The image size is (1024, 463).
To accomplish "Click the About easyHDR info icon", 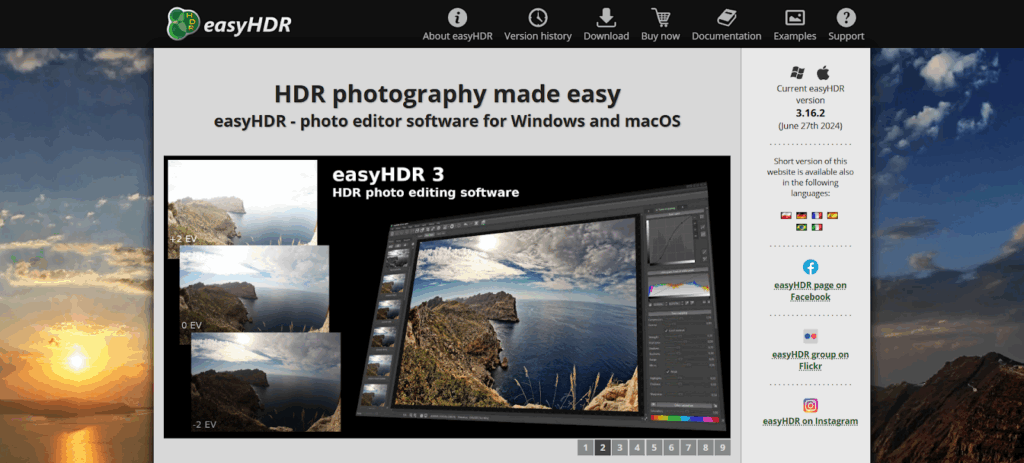I will pyautogui.click(x=457, y=17).
